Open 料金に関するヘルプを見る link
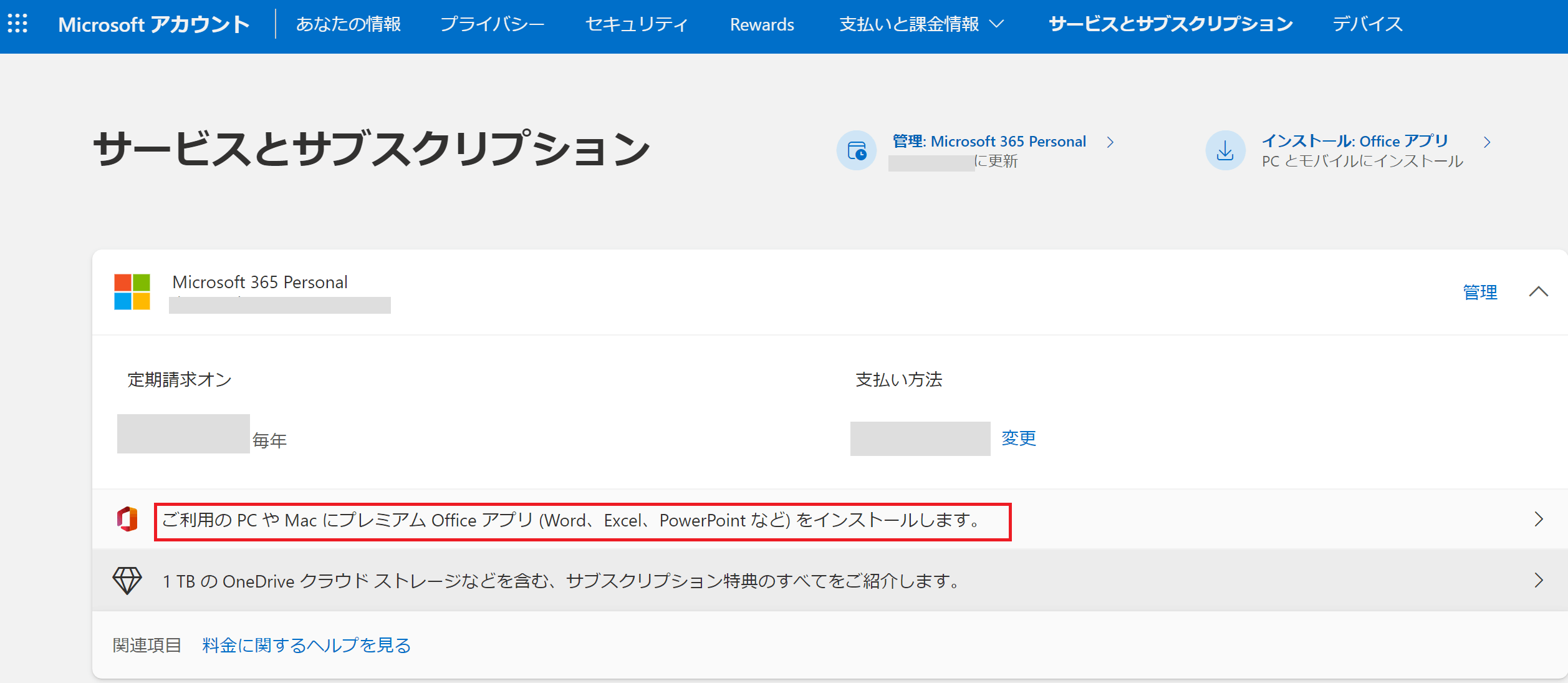Image resolution: width=1568 pixels, height=683 pixels. click(304, 645)
